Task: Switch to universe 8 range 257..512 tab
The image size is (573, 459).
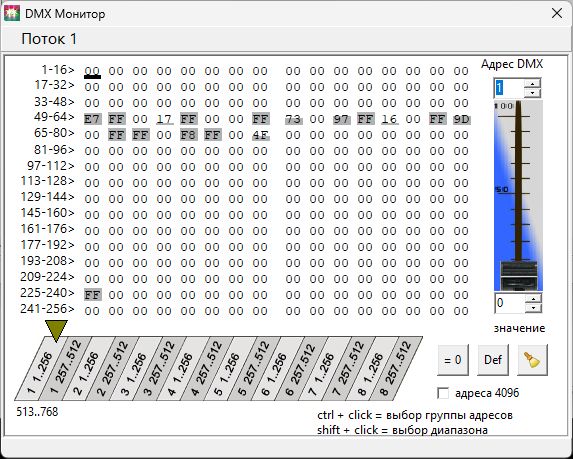Action: point(396,368)
